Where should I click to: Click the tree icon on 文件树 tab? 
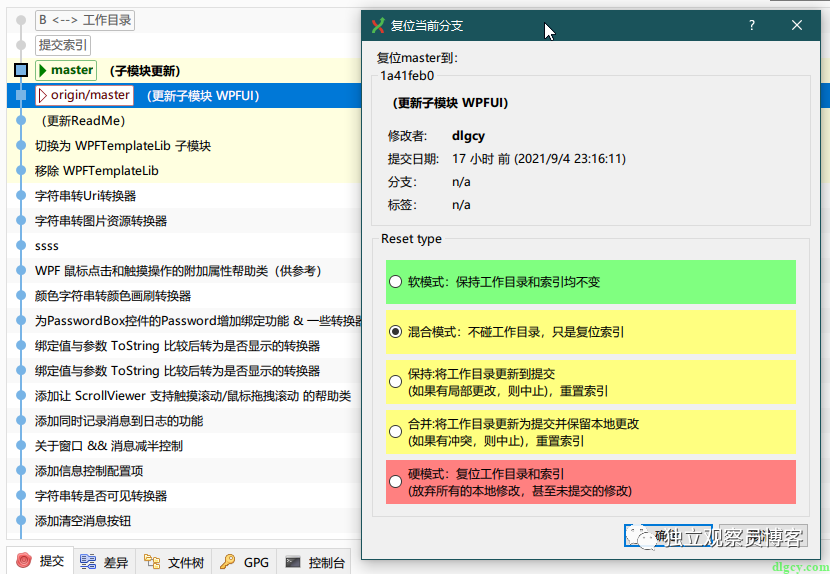(x=152, y=561)
